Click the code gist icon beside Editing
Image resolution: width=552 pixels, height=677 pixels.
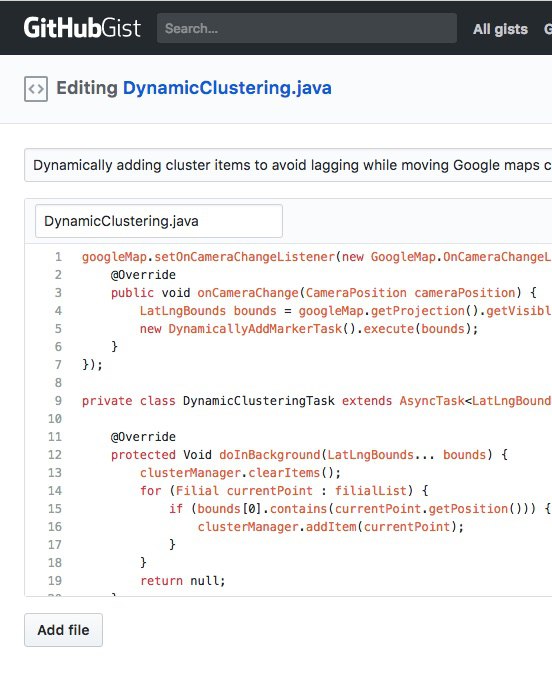36,89
